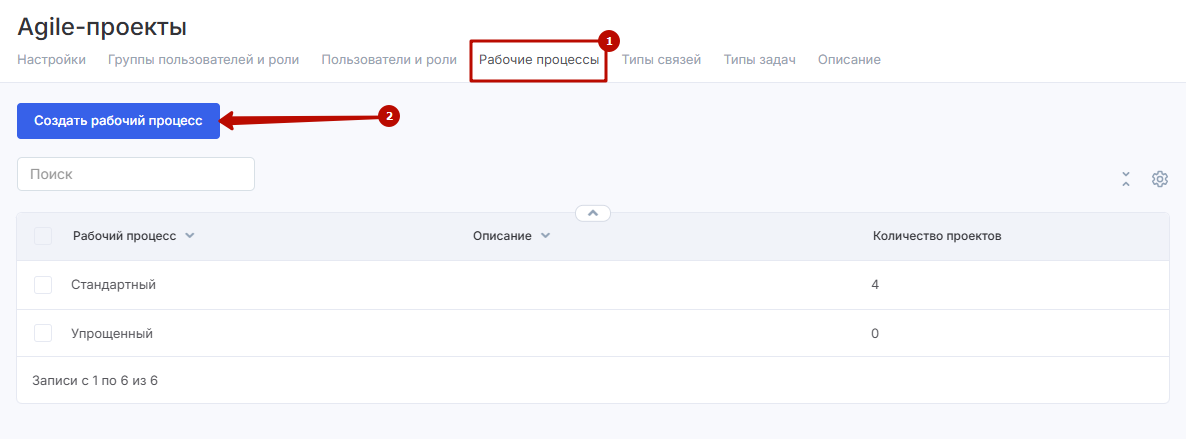Open the Типы задач tab
Image resolution: width=1186 pixels, height=439 pixels.
759,60
